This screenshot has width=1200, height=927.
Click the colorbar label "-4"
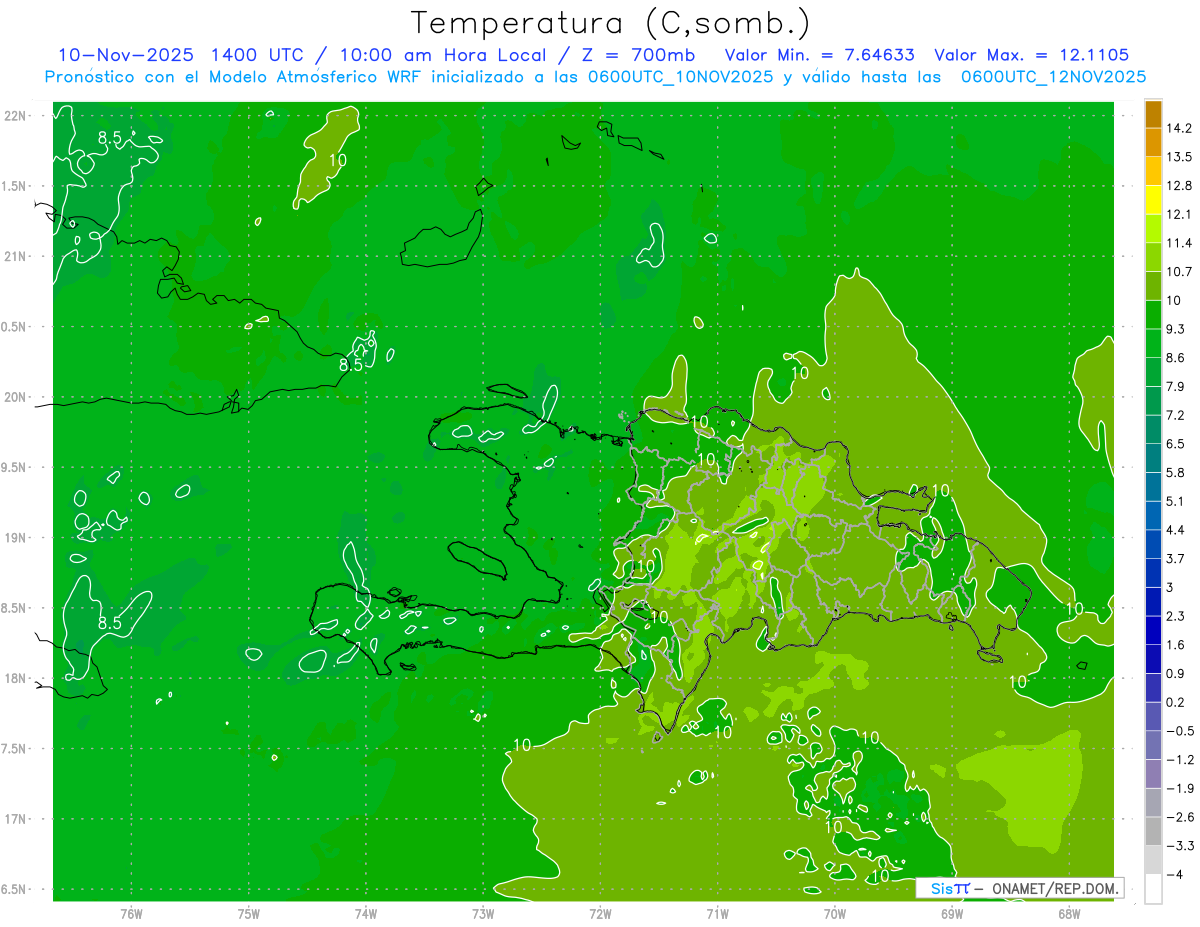pos(1176,874)
